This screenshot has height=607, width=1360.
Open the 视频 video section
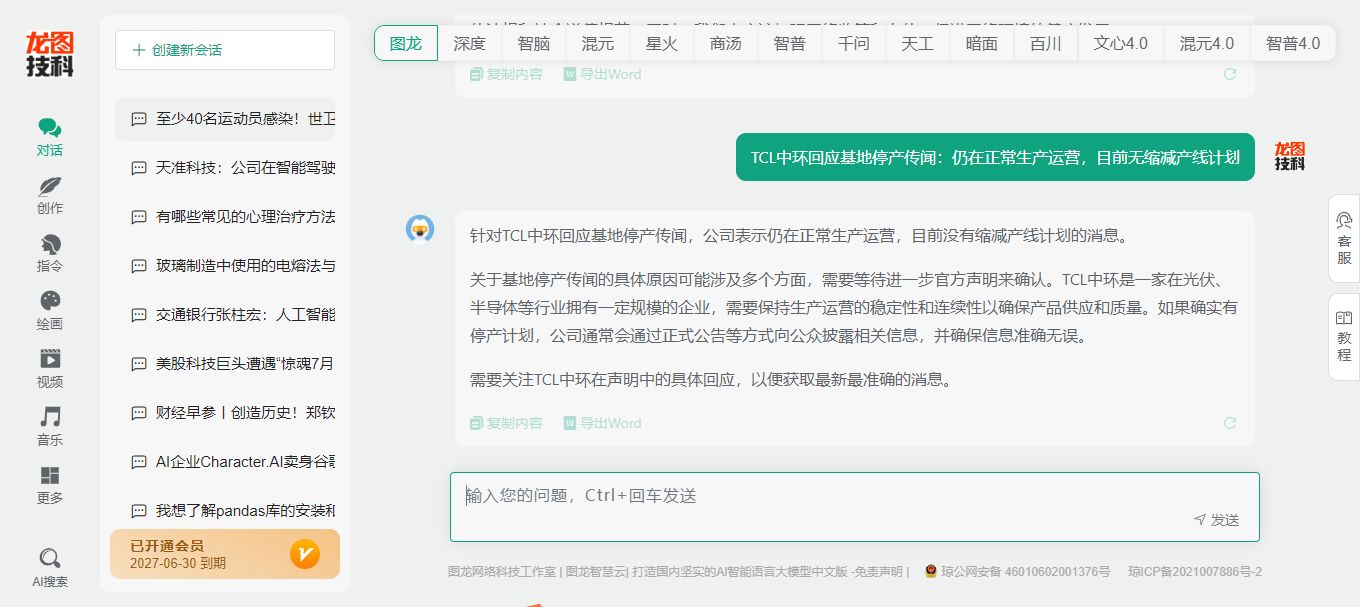(x=50, y=369)
